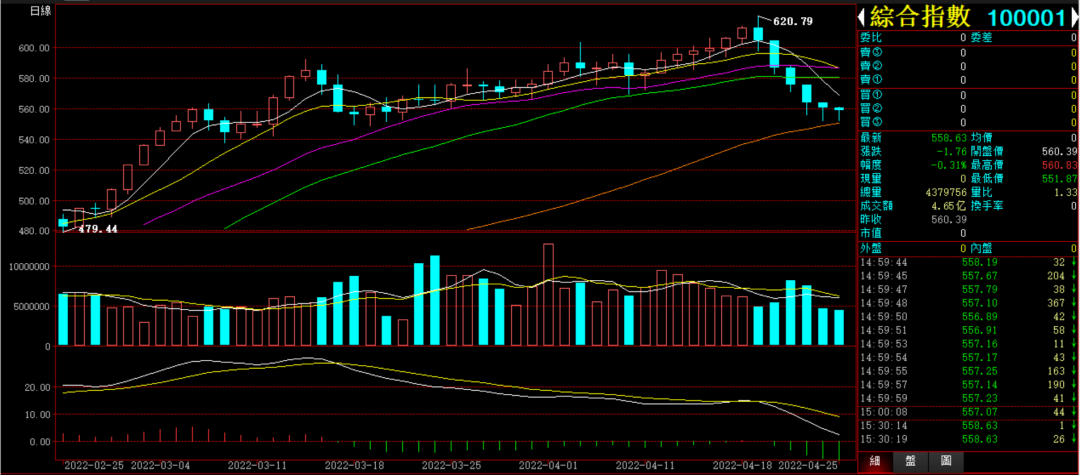Select the 14:59:48 trade row
Viewport: 1080px width, 475px height.
point(966,303)
